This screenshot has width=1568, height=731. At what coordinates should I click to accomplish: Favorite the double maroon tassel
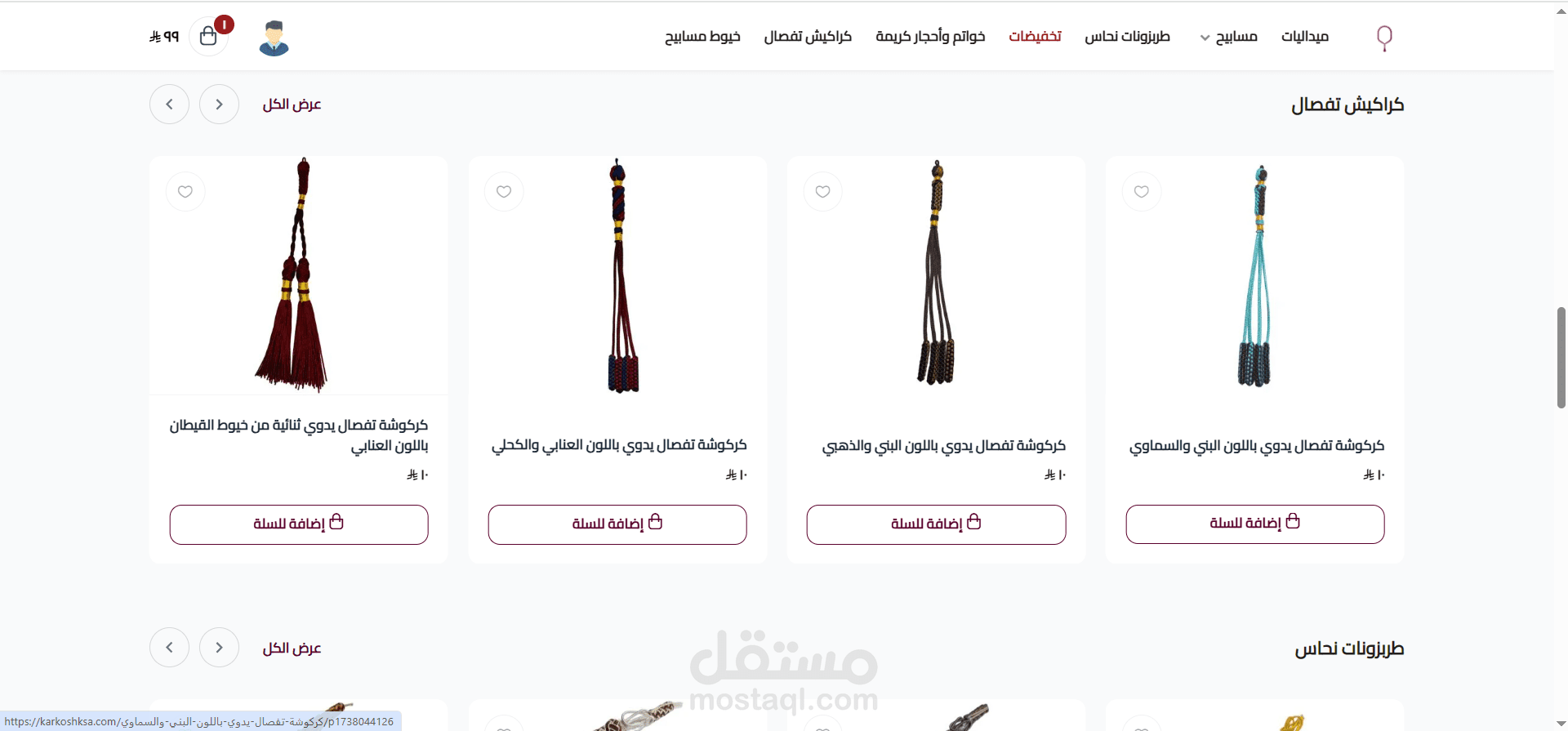(185, 192)
